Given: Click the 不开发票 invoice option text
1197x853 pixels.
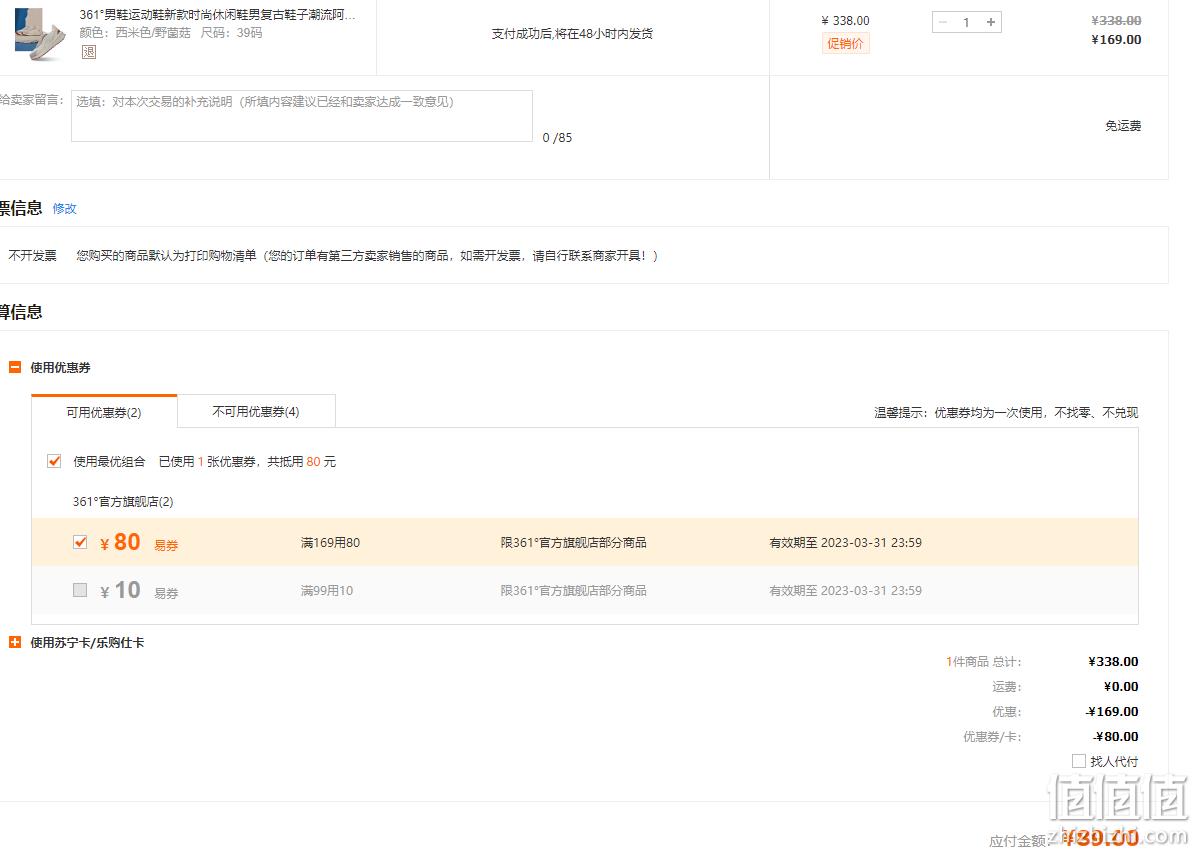Looking at the screenshot, I should 32,256.
